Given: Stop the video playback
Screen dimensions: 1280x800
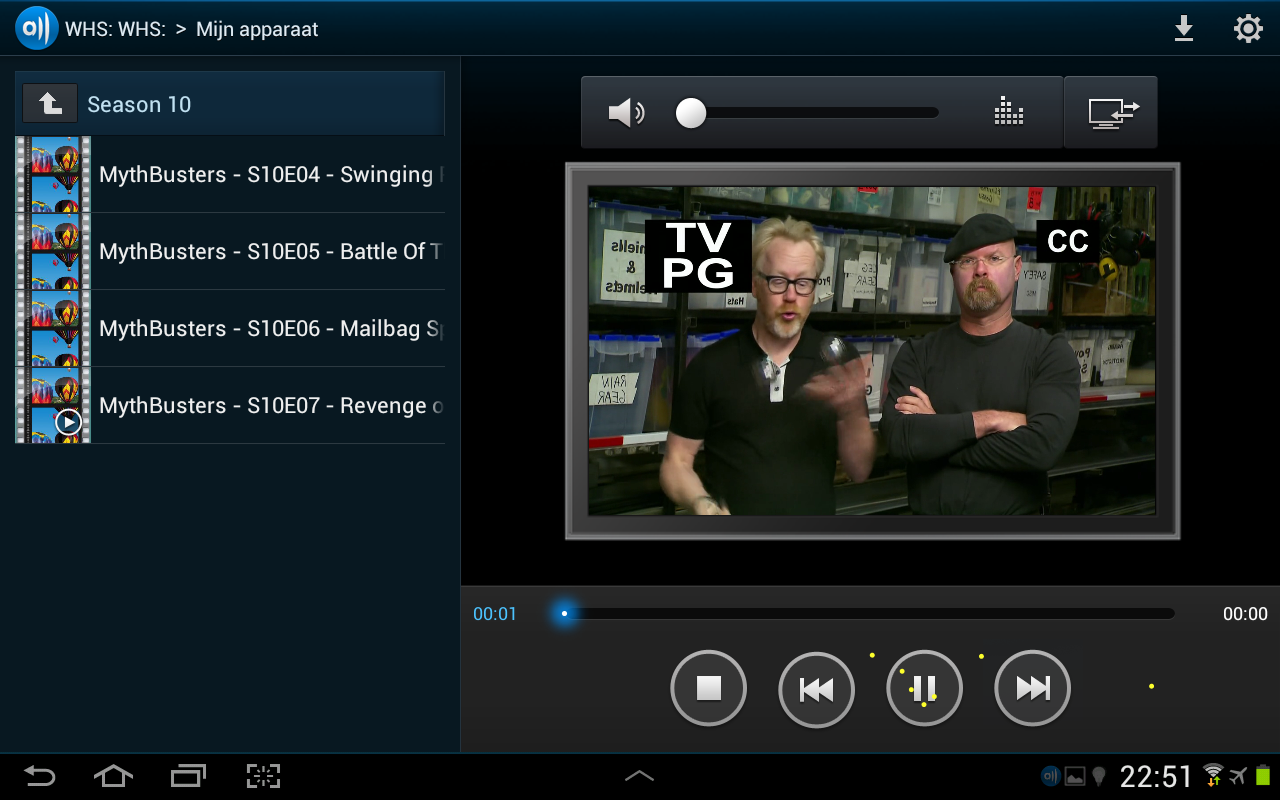Looking at the screenshot, I should [x=709, y=688].
